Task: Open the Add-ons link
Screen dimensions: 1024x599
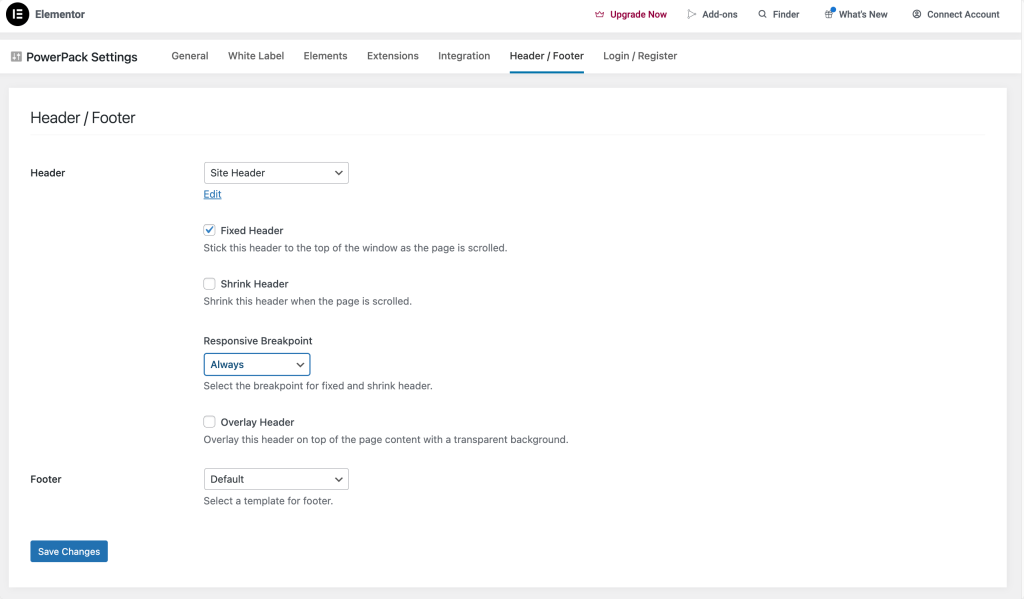Action: (712, 14)
